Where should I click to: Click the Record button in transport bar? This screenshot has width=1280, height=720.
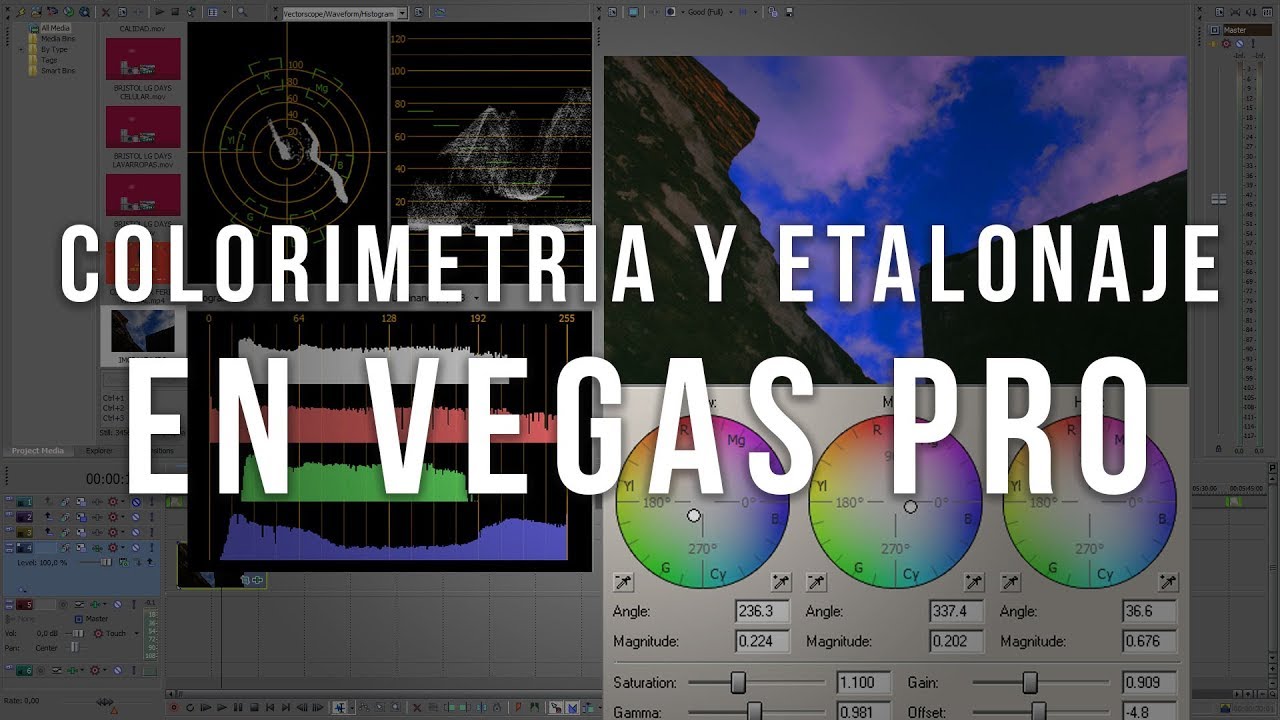pos(174,708)
